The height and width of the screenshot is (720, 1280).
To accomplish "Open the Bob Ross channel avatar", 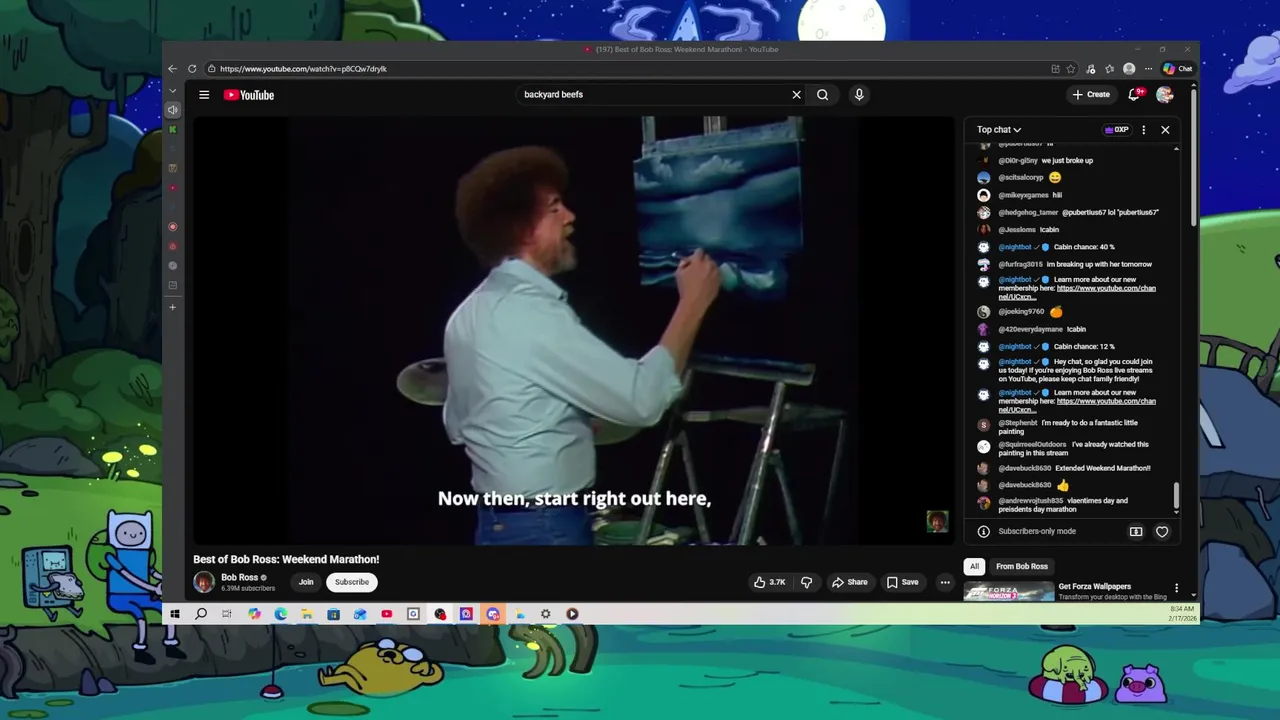I will coord(204,582).
